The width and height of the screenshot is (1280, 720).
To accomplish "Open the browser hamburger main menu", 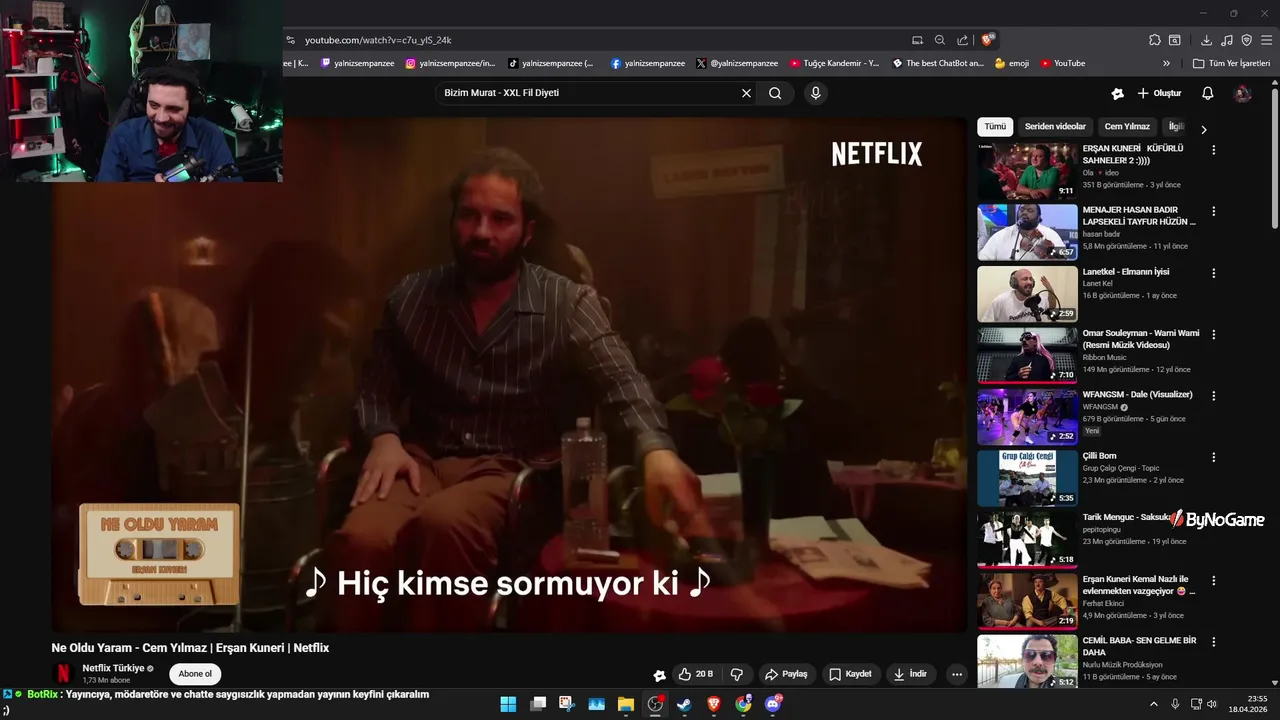I will (x=1266, y=40).
